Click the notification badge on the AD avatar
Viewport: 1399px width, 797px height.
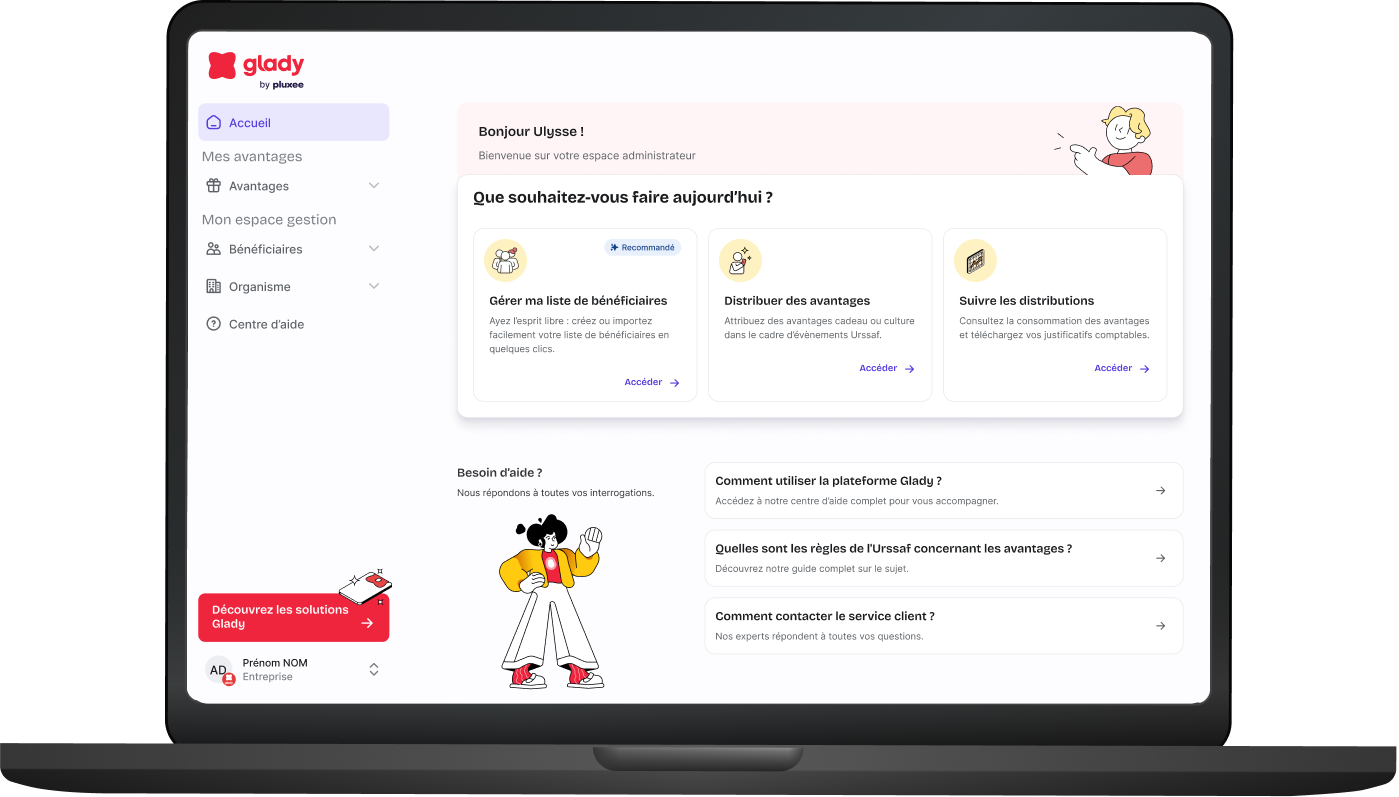(x=227, y=678)
